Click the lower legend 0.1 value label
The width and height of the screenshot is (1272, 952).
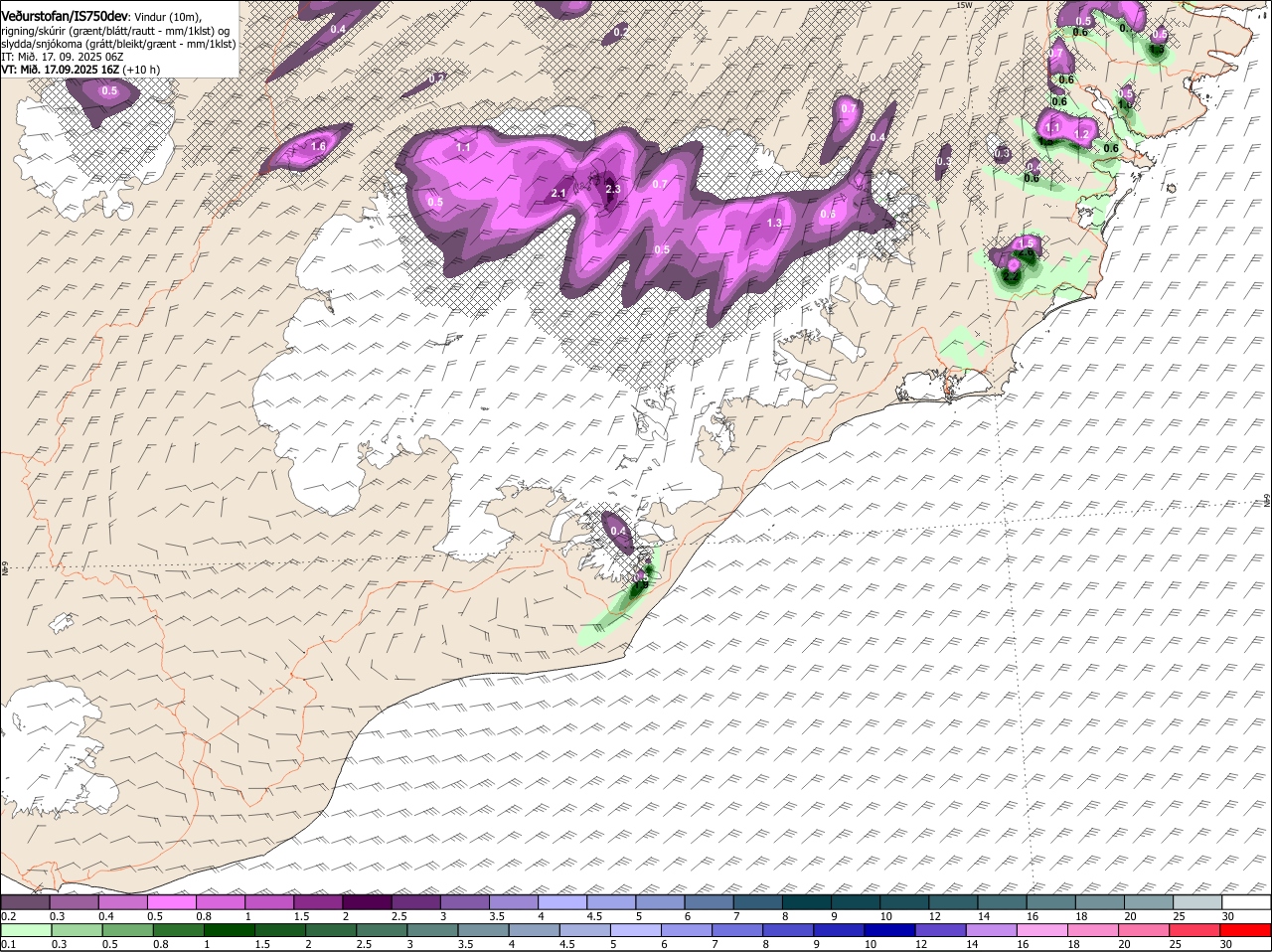8,944
